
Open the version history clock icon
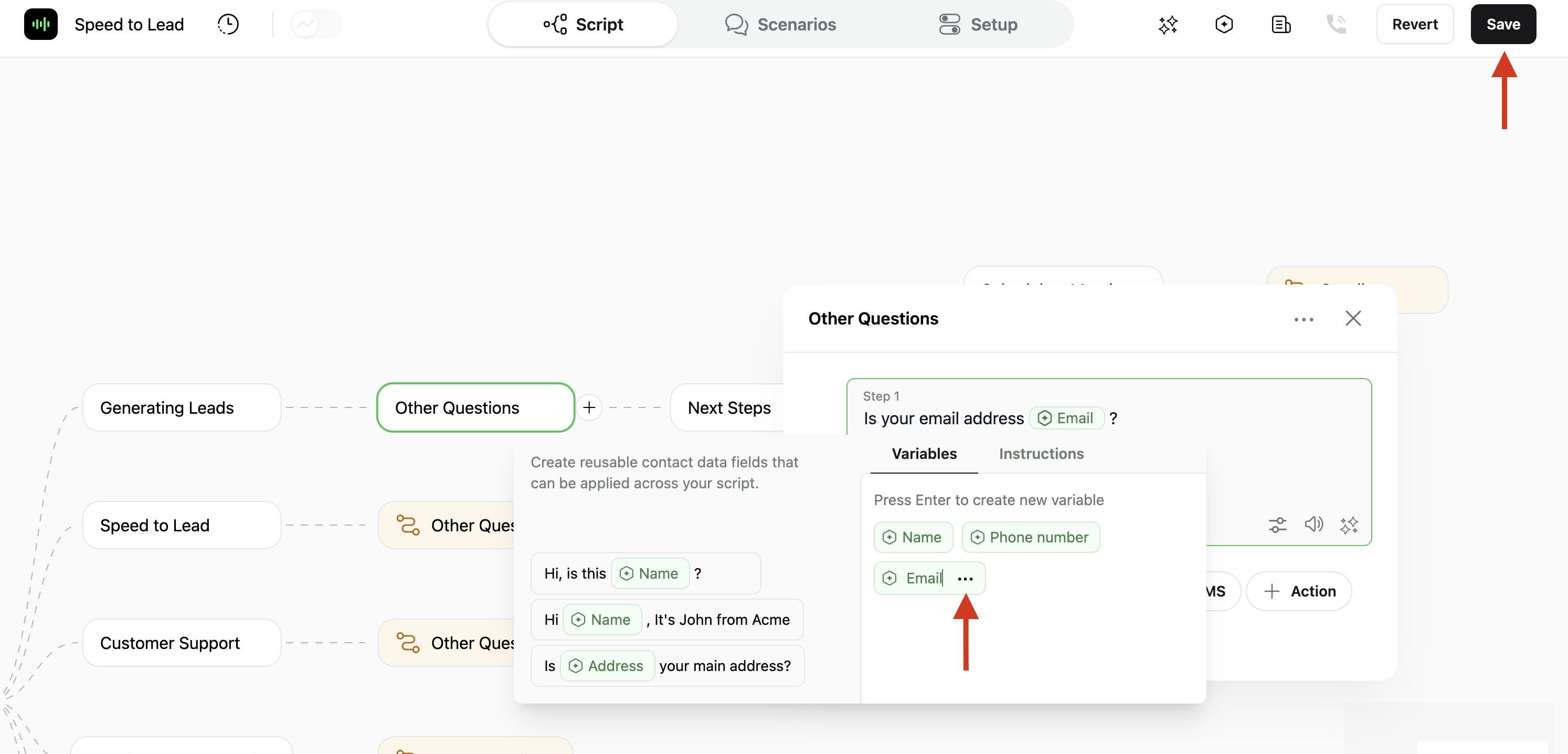tap(228, 24)
